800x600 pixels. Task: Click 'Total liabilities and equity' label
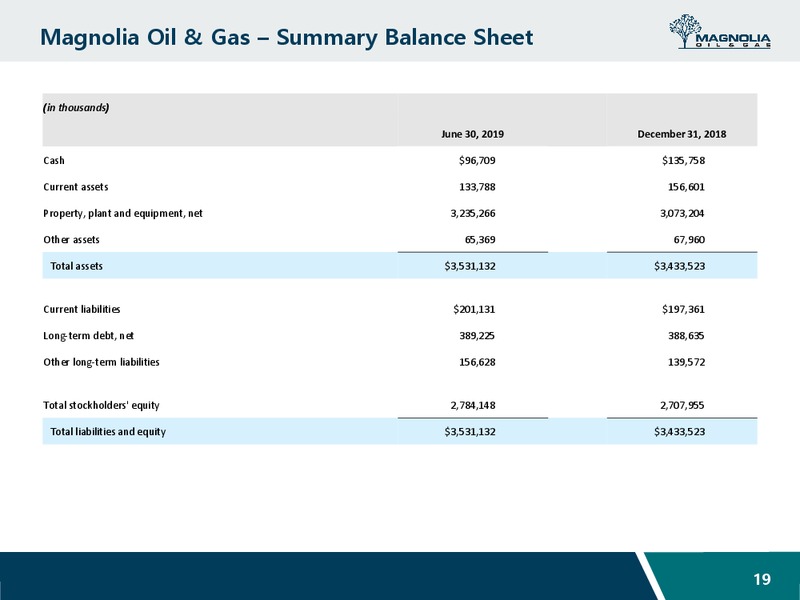108,432
